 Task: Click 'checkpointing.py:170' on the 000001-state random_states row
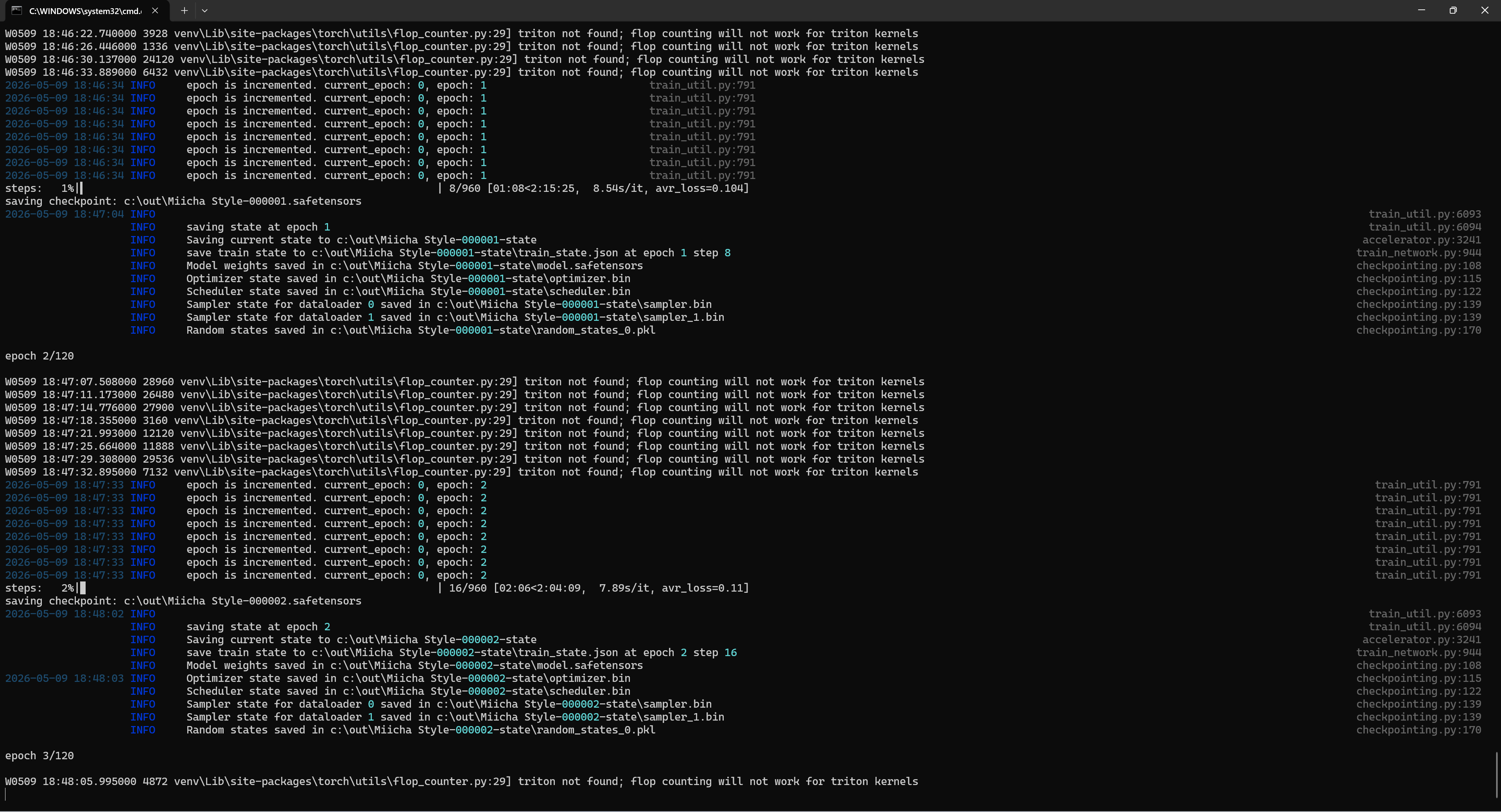pyautogui.click(x=1418, y=330)
